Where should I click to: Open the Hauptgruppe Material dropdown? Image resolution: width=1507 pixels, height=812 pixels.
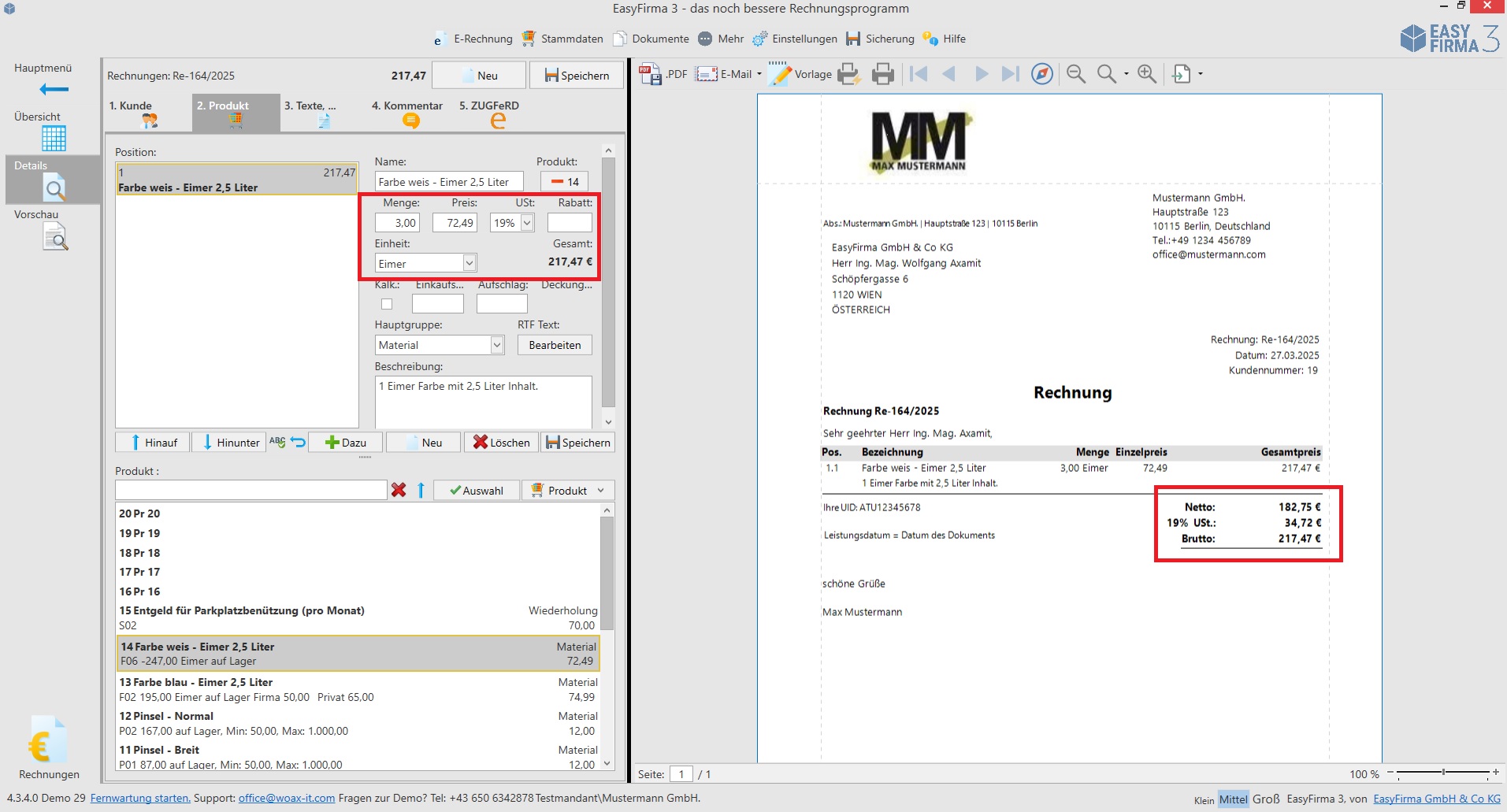coord(497,345)
